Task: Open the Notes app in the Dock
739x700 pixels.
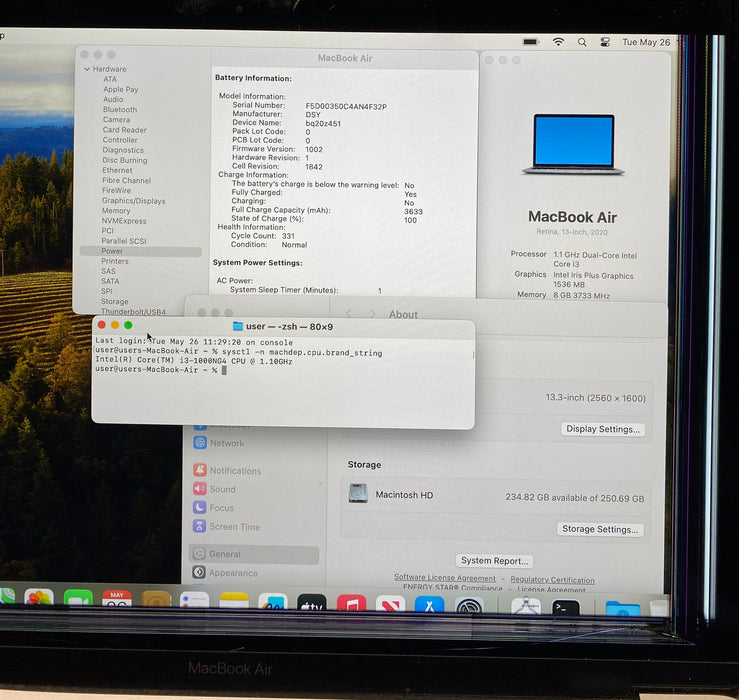Action: click(234, 601)
